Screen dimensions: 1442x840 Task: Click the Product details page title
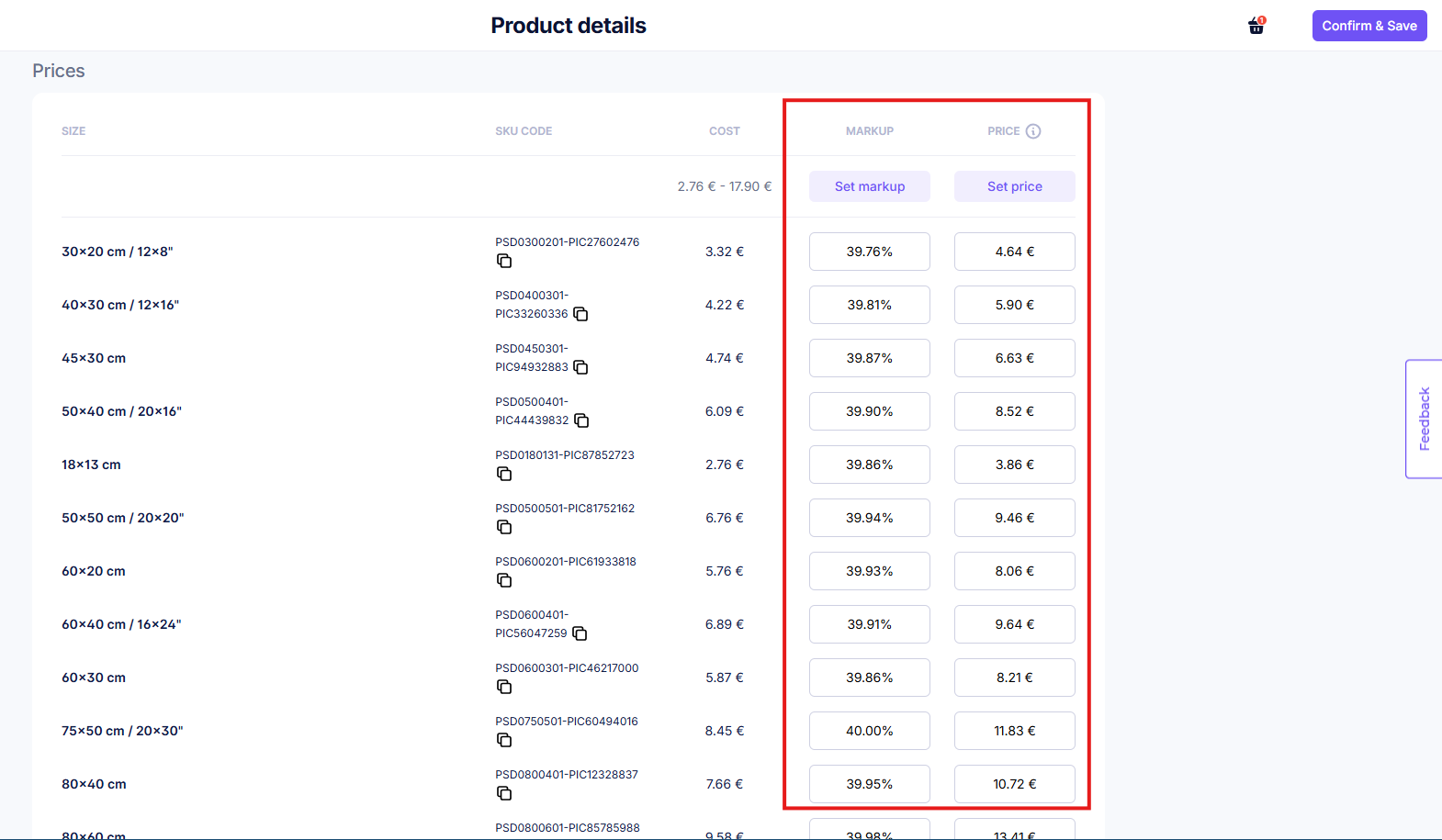click(x=569, y=26)
